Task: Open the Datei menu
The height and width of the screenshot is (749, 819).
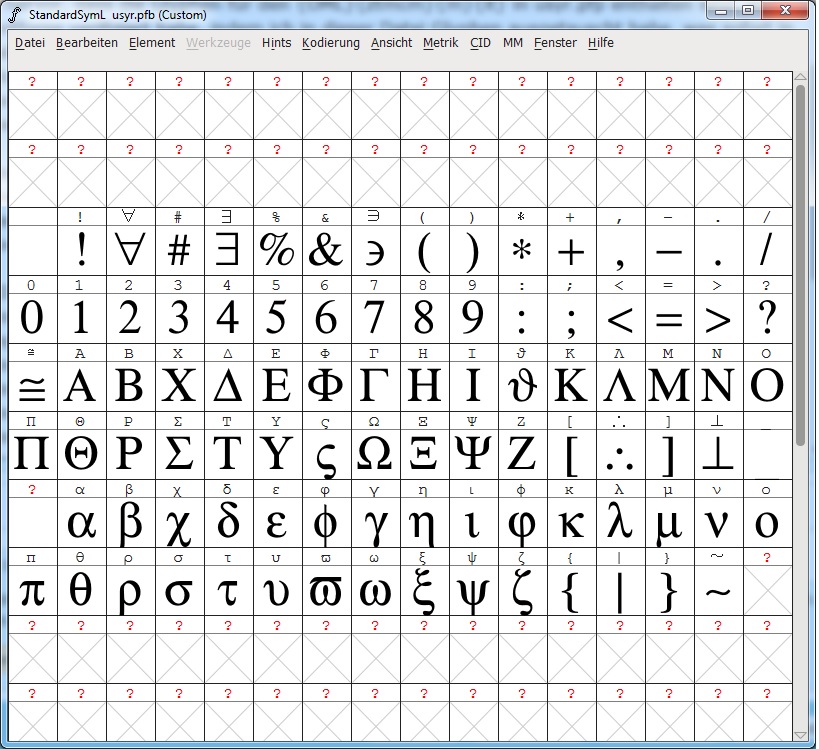Action: pyautogui.click(x=30, y=43)
